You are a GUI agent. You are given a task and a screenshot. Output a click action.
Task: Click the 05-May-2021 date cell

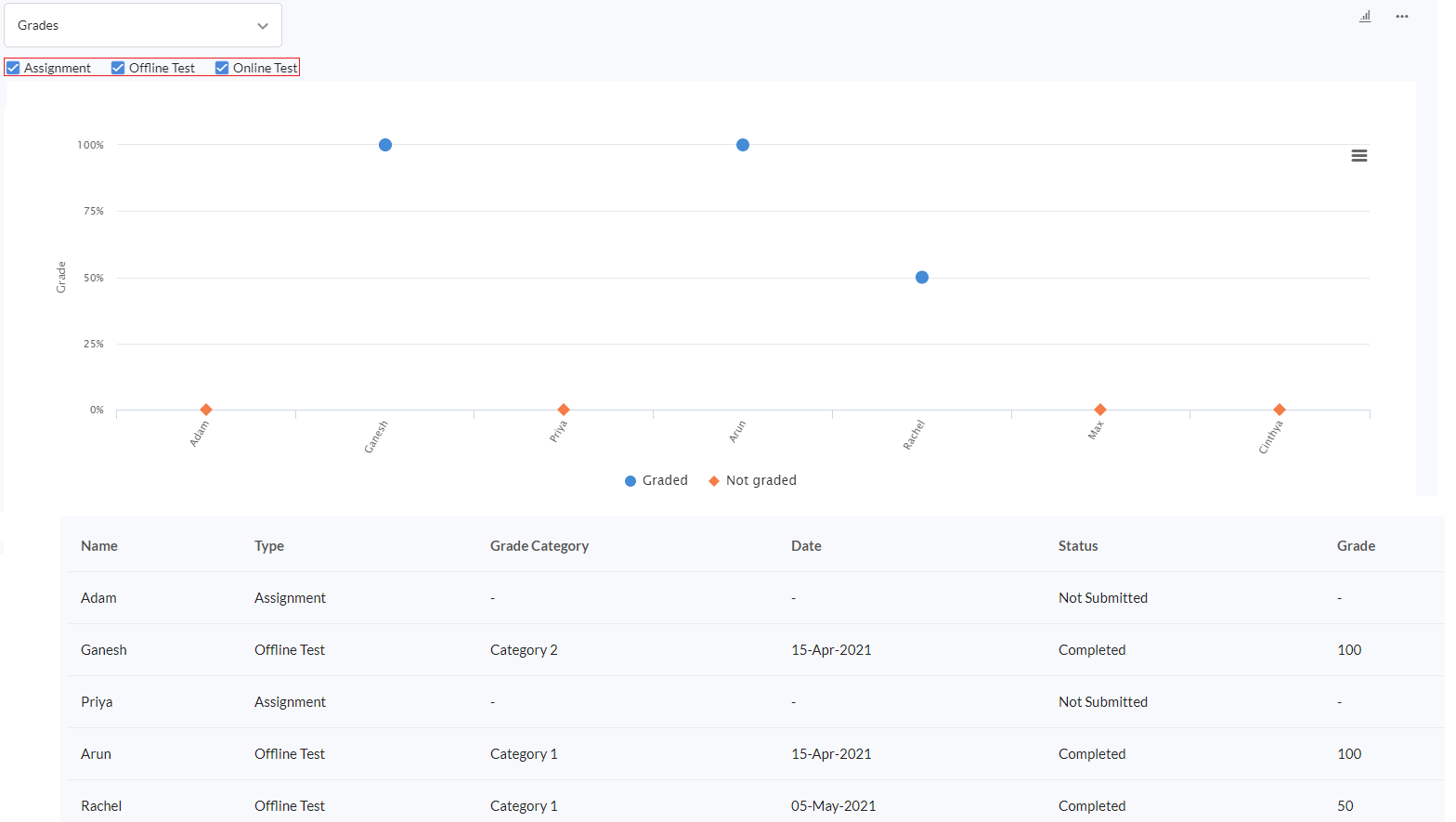834,806
